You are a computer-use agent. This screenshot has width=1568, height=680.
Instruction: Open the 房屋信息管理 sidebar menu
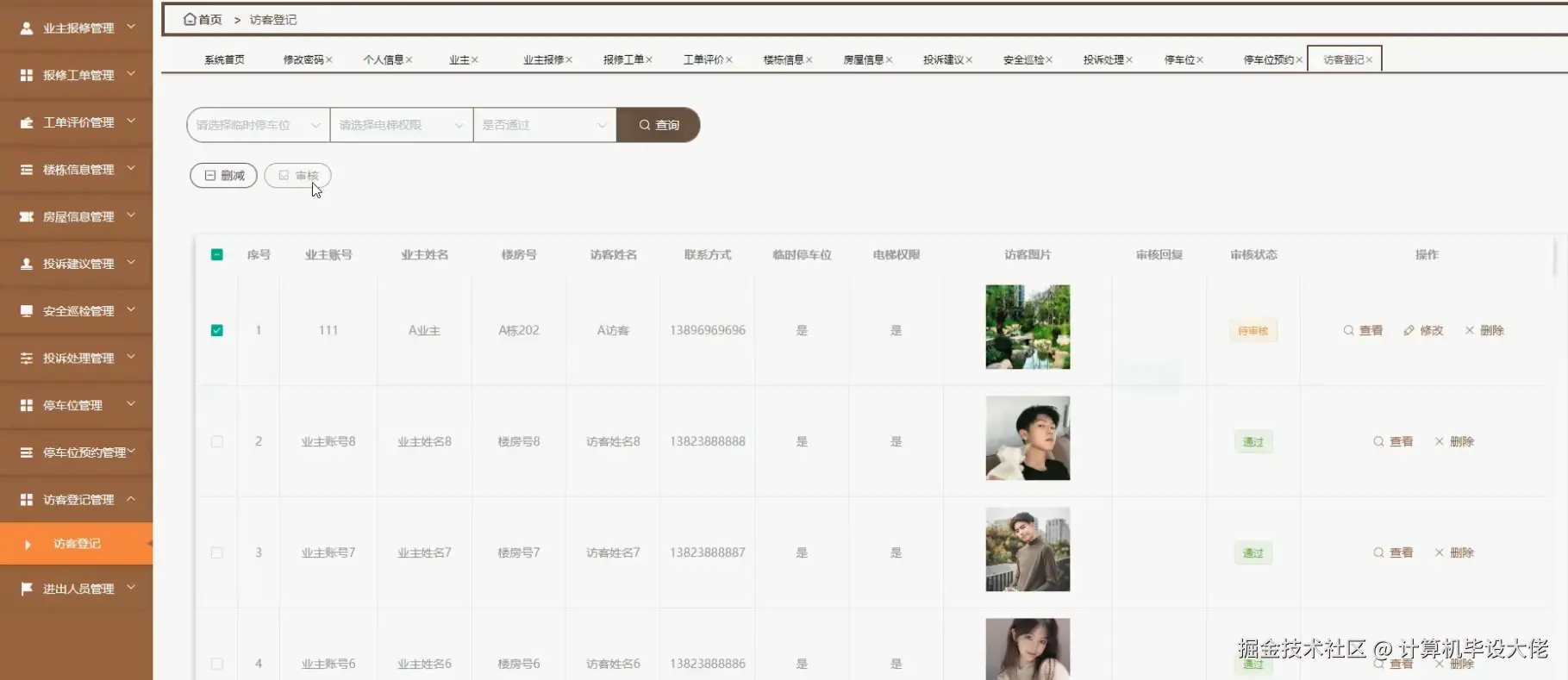pos(77,216)
